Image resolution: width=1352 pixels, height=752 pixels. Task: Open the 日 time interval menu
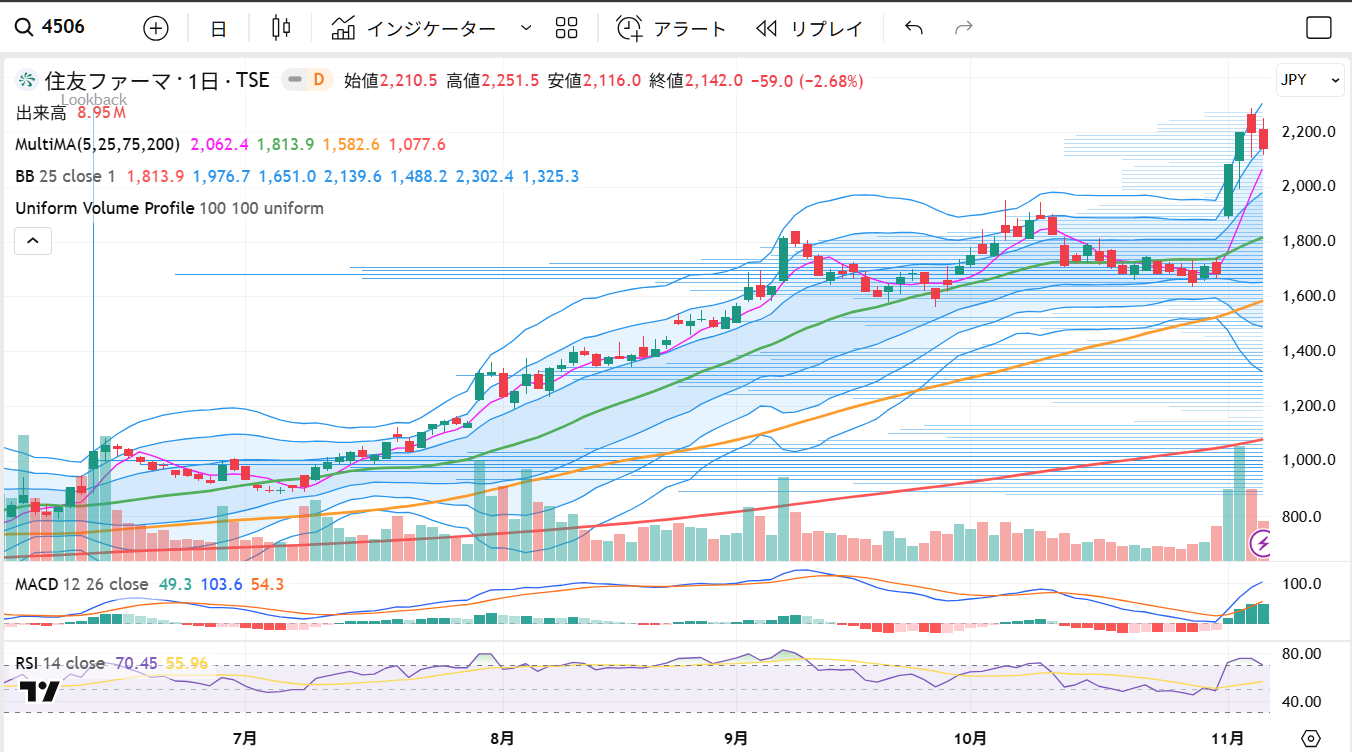pos(218,29)
